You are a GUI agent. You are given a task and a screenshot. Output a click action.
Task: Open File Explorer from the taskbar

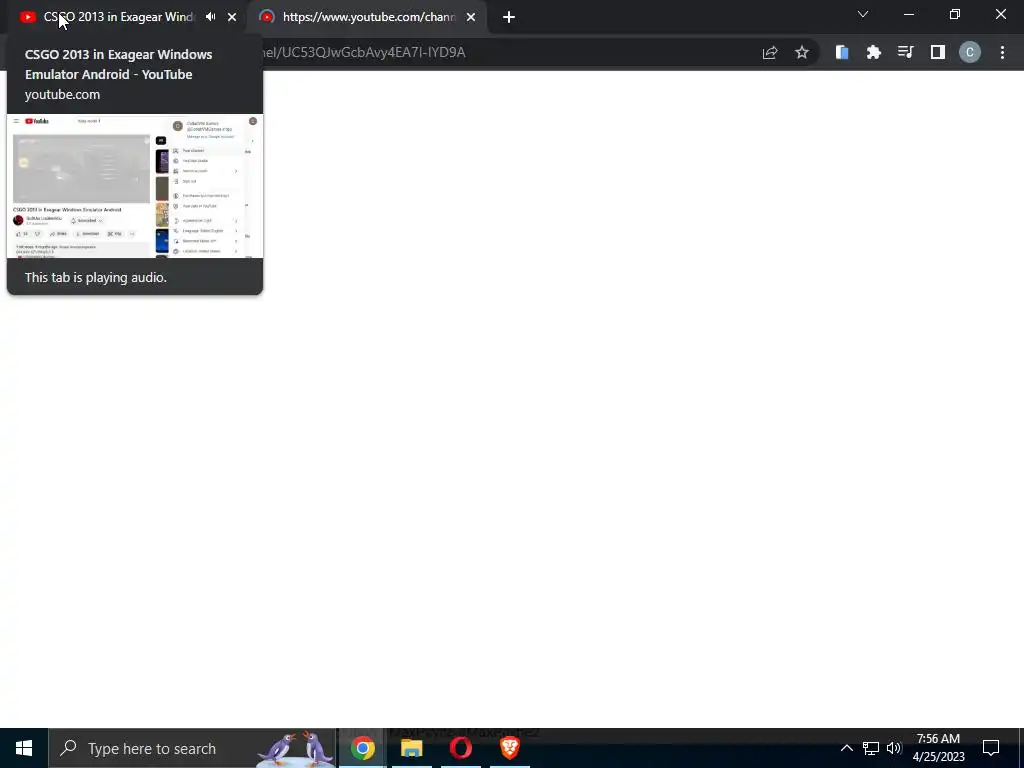411,748
